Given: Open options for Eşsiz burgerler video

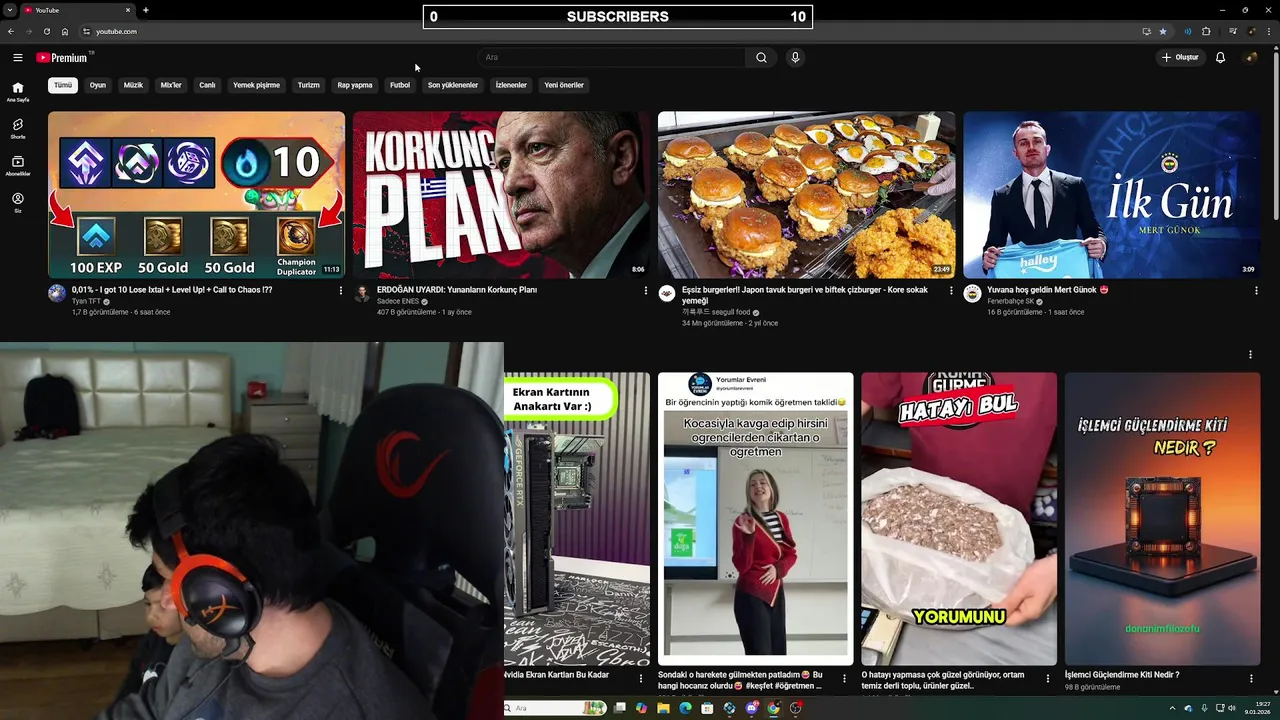Looking at the screenshot, I should click(951, 291).
